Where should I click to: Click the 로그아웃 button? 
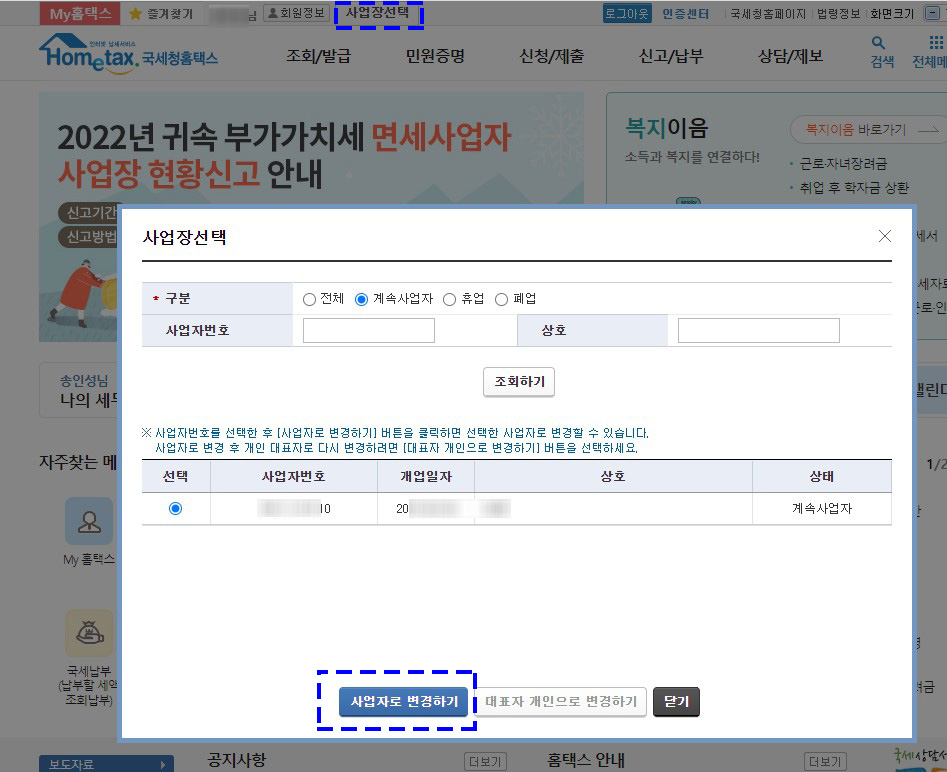(x=627, y=13)
